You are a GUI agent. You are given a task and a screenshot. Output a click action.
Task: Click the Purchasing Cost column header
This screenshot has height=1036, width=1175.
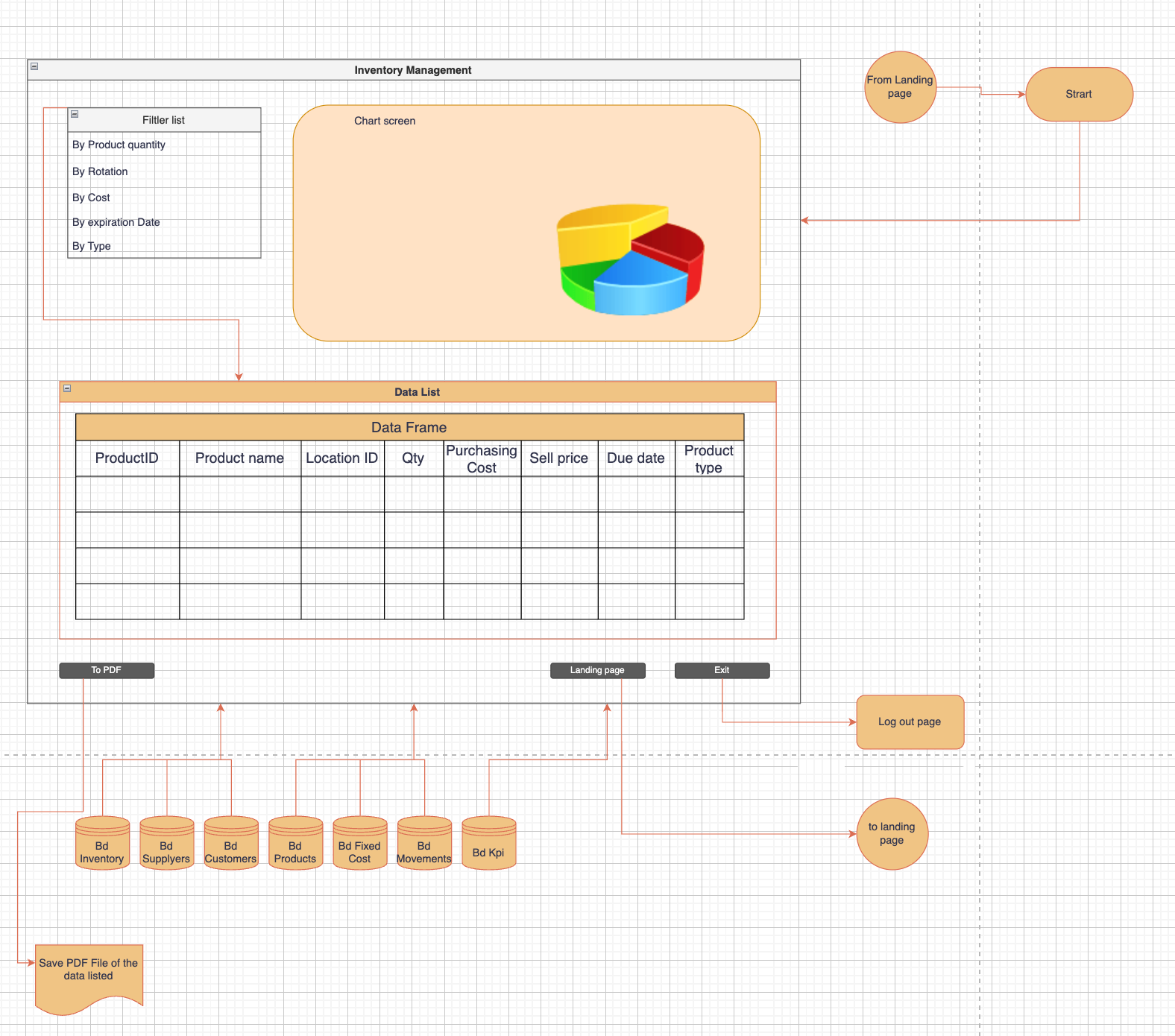[482, 458]
